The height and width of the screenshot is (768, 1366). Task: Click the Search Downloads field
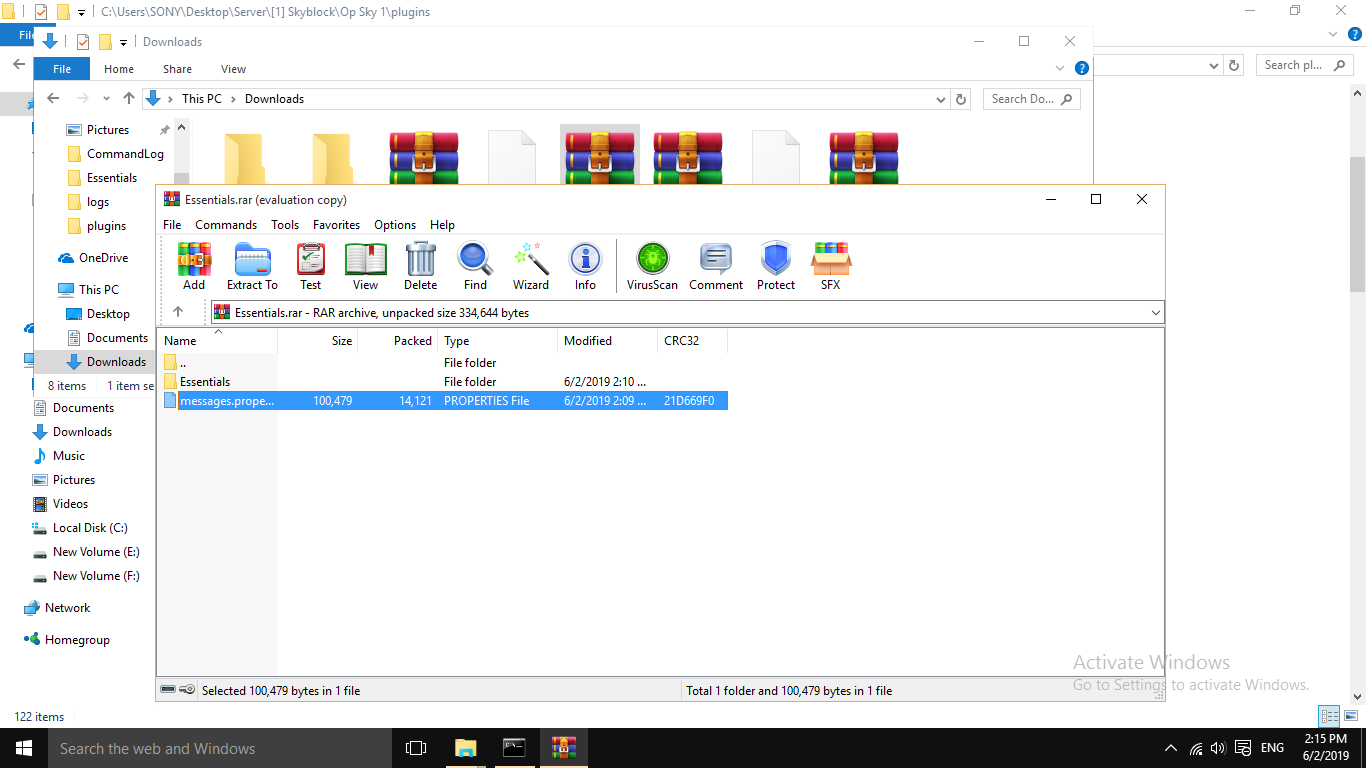tap(1031, 99)
